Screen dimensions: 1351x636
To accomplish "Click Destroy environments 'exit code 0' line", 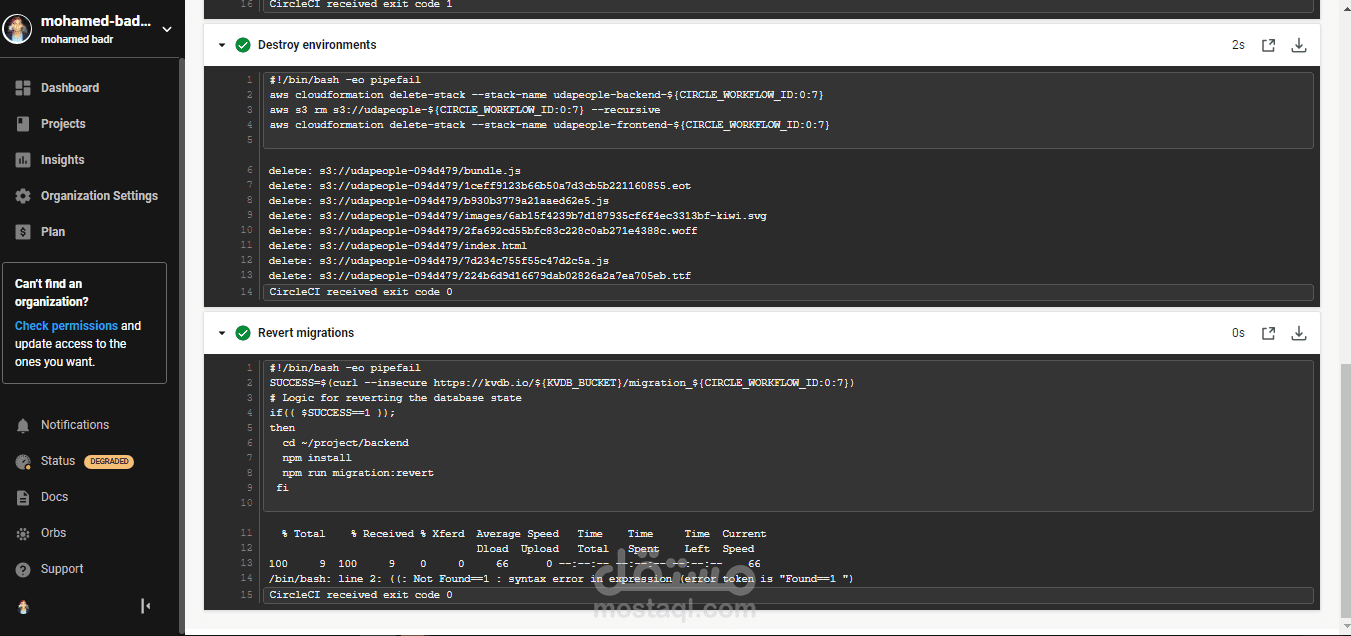I will point(361,292).
